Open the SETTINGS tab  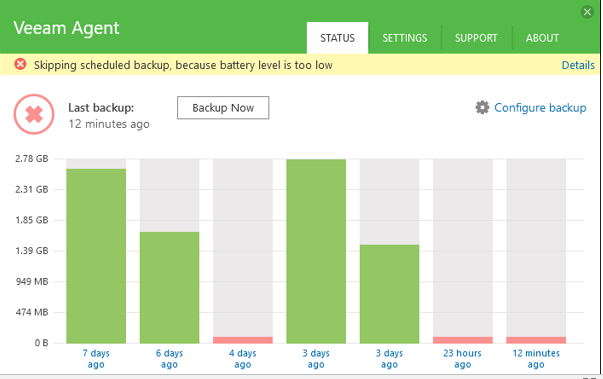405,38
